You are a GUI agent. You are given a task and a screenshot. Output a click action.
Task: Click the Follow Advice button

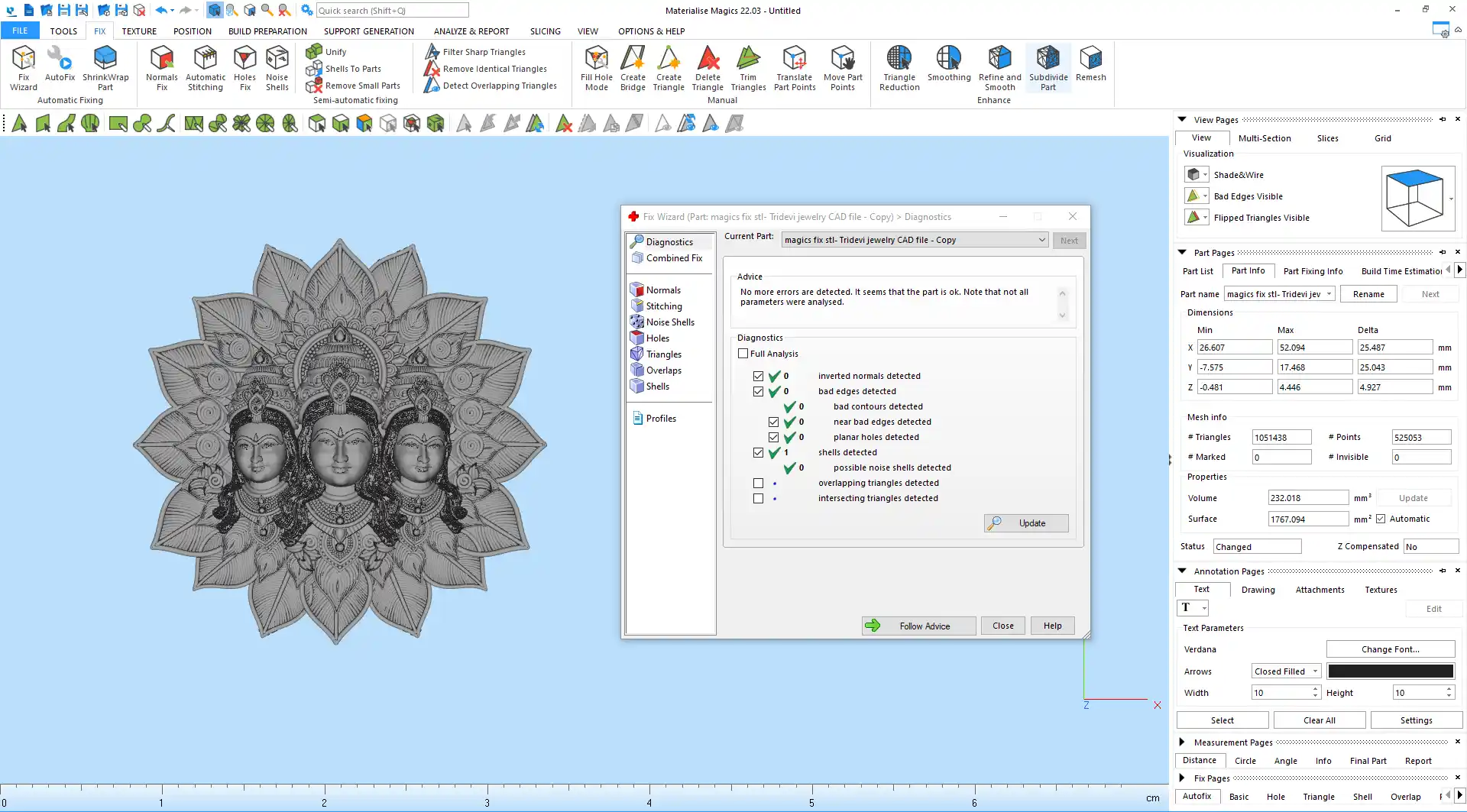[x=918, y=626]
